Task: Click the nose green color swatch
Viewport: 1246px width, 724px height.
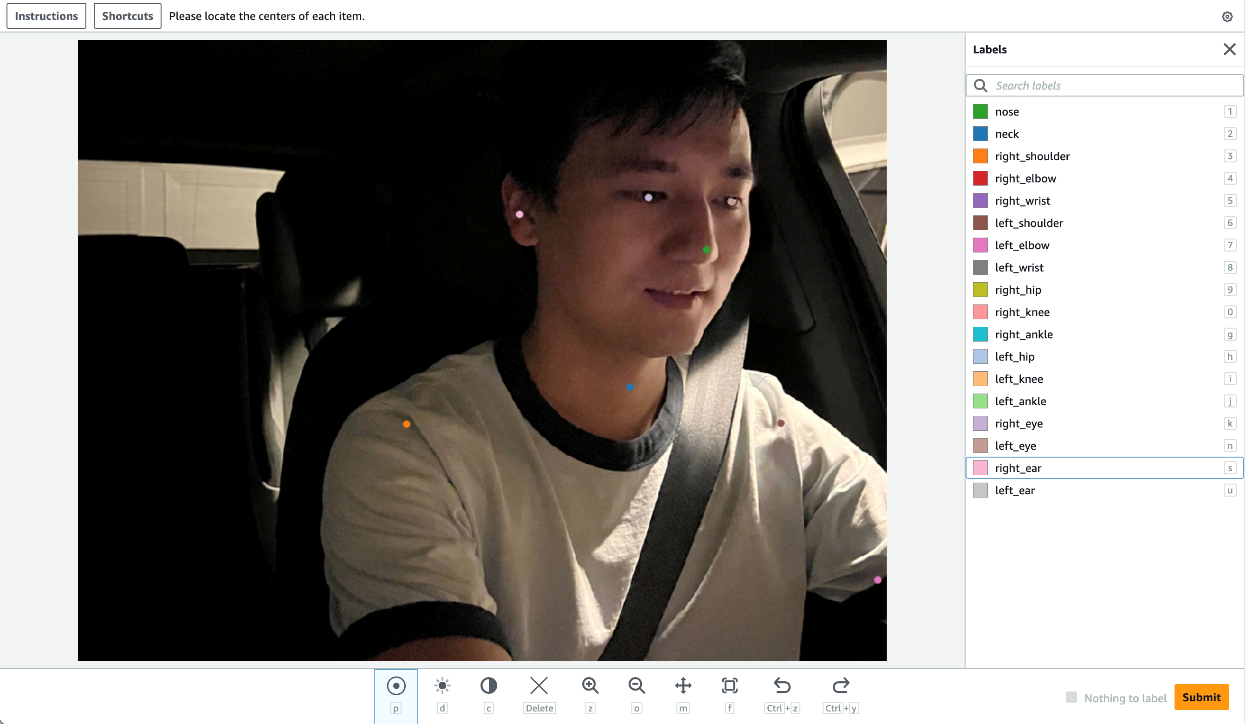Action: tap(980, 112)
